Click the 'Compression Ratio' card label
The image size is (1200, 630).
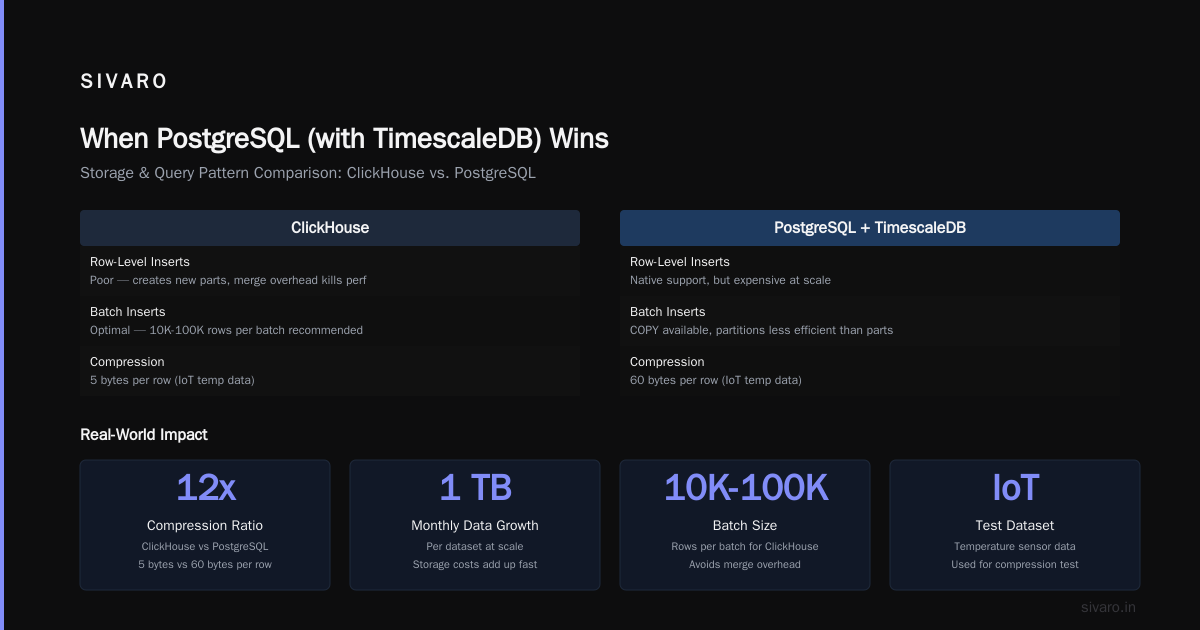(x=205, y=525)
